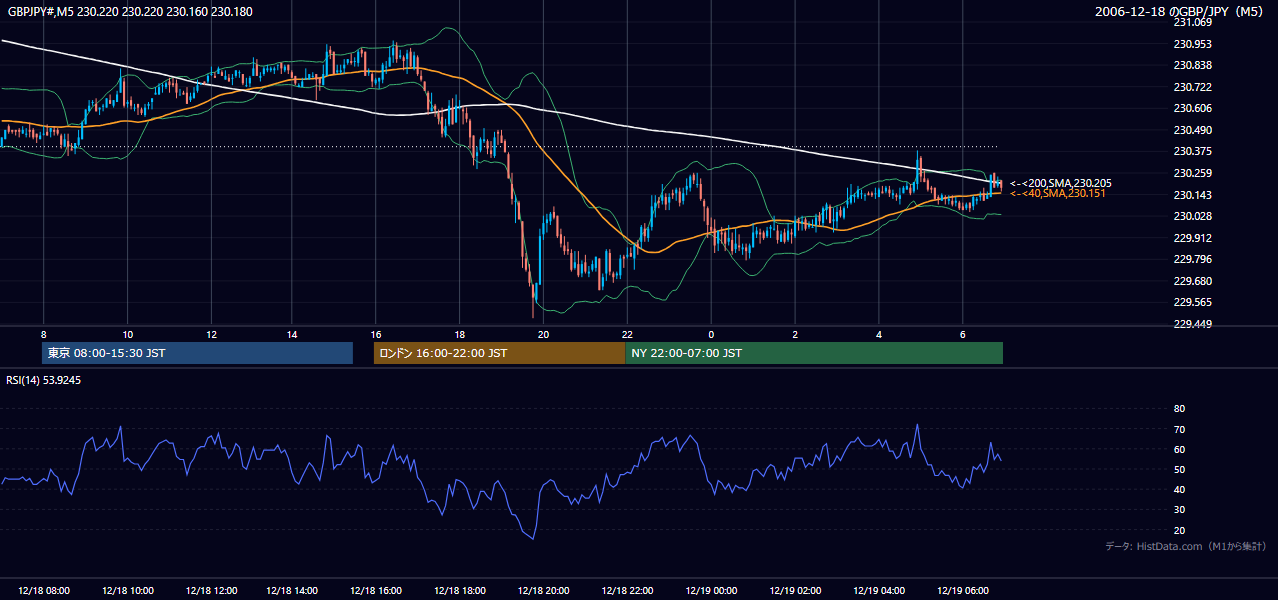Screen dimensions: 1278x600
Task: Click the RSI(14) 53.9245 indicator label
Action: click(x=44, y=380)
